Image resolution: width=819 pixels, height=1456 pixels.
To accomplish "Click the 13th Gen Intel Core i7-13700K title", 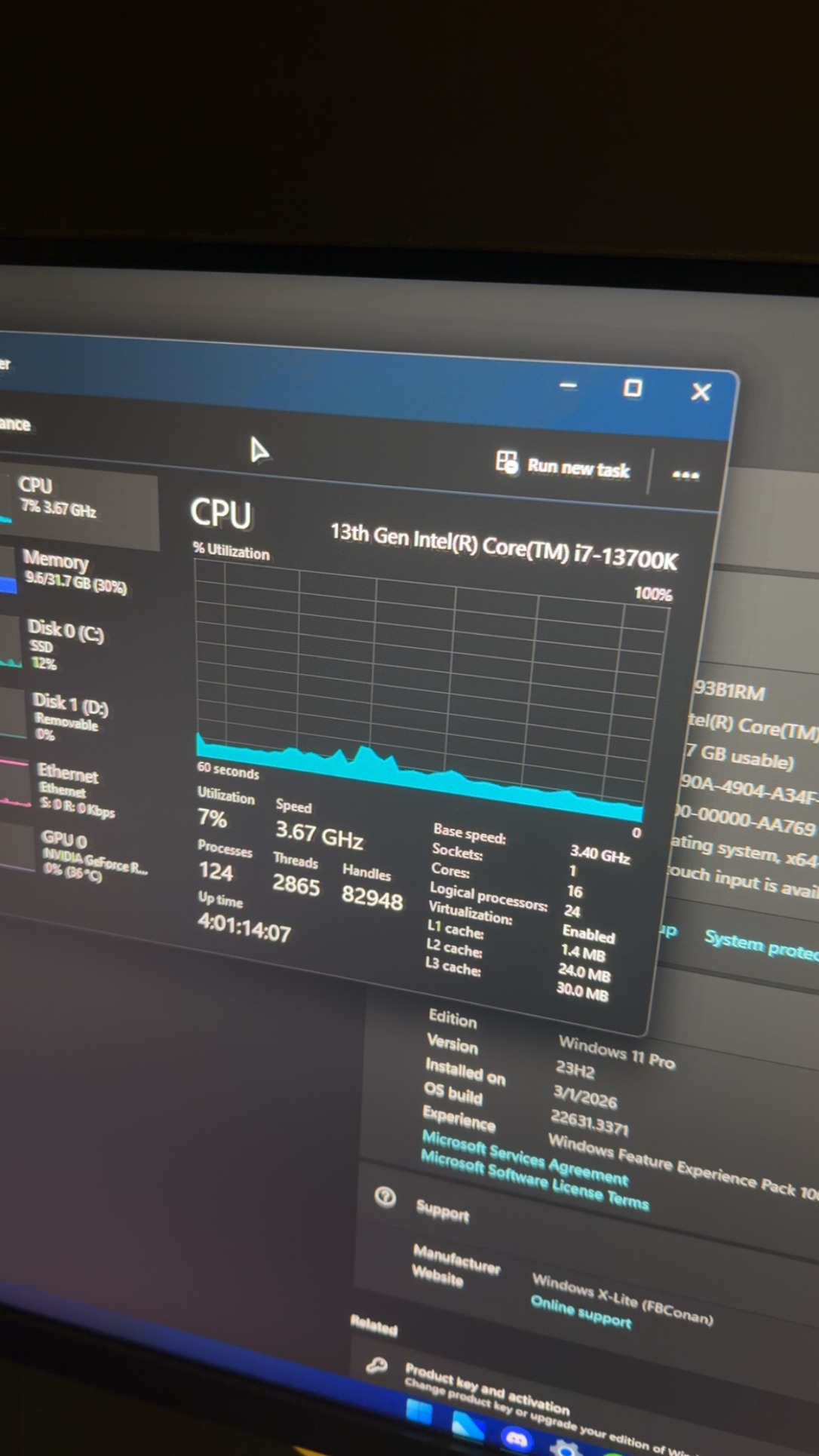I will coord(504,546).
